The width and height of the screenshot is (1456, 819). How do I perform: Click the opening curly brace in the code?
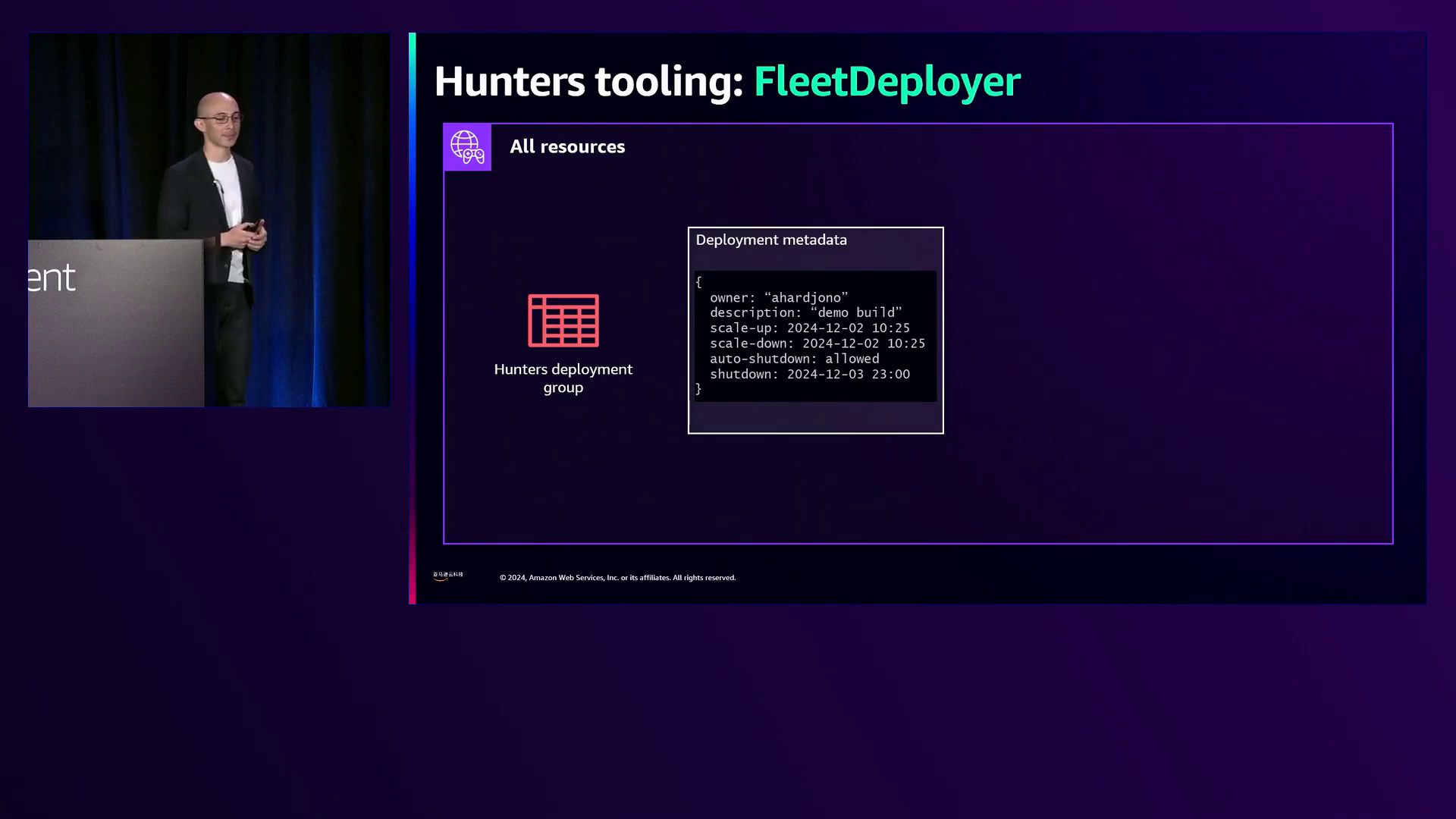coord(698,282)
